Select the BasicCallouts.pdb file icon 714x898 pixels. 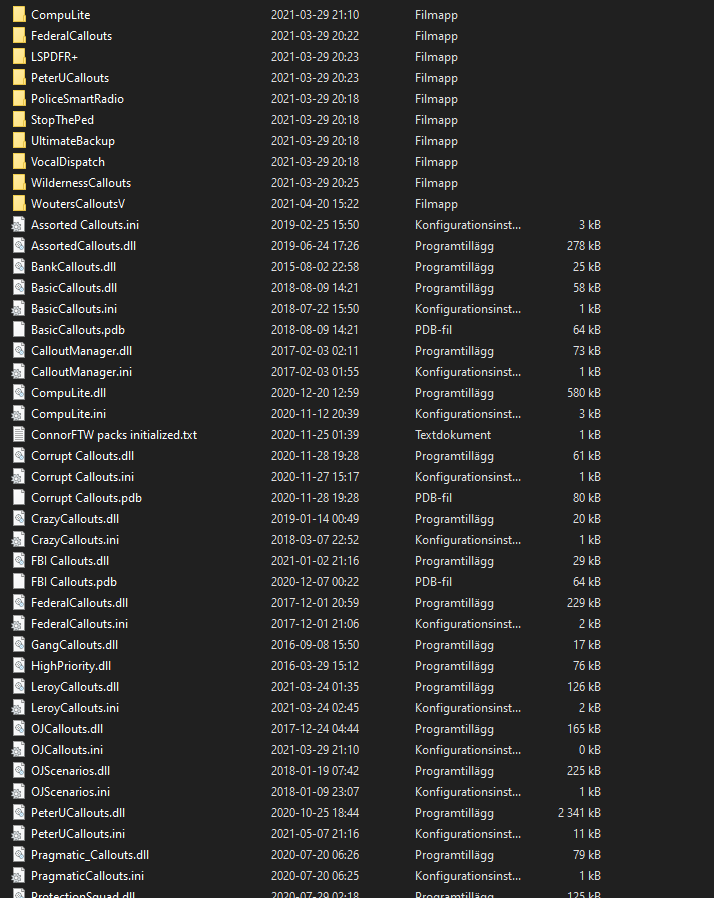tap(19, 330)
